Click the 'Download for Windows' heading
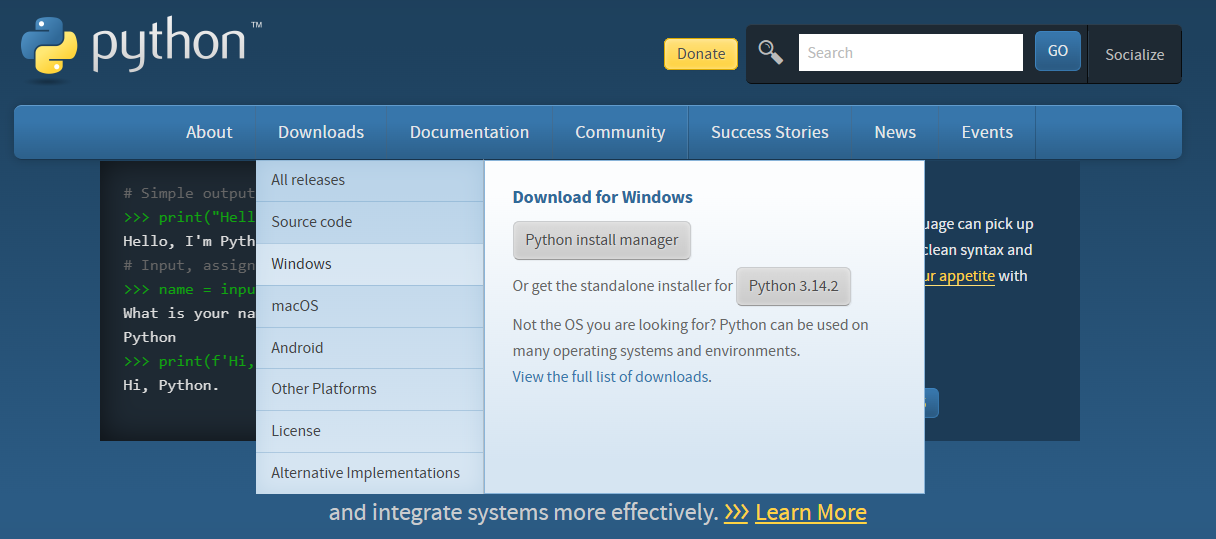This screenshot has width=1216, height=539. [x=603, y=197]
